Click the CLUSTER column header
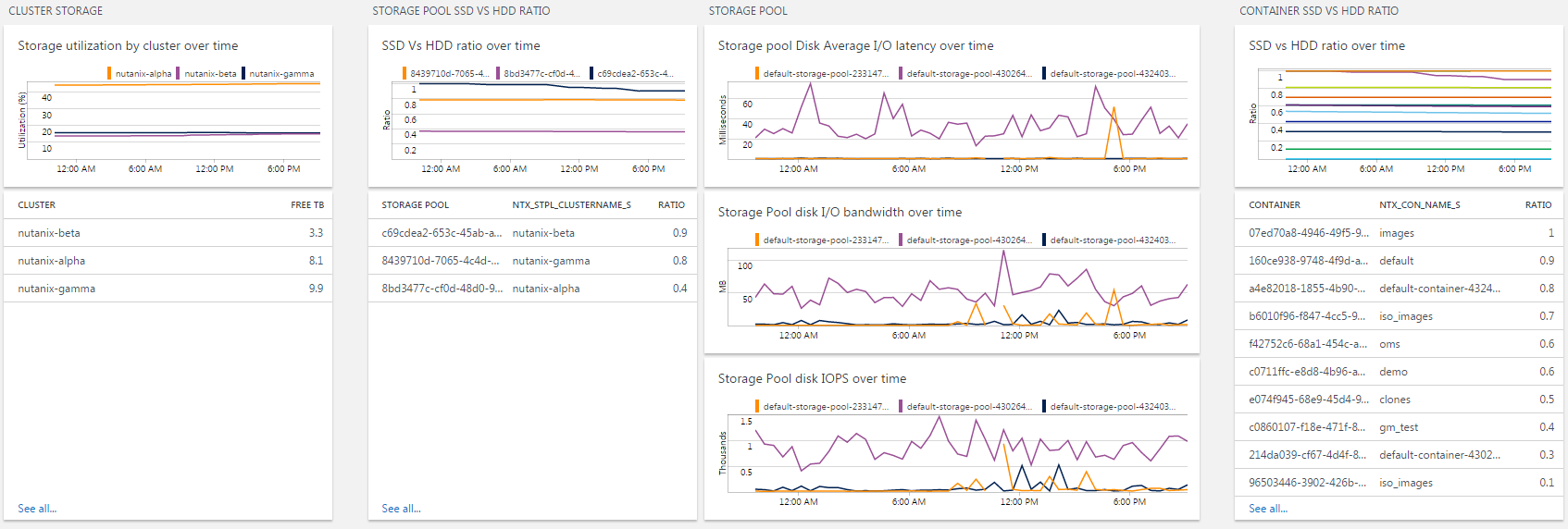The height and width of the screenshot is (529, 1568). (x=37, y=205)
